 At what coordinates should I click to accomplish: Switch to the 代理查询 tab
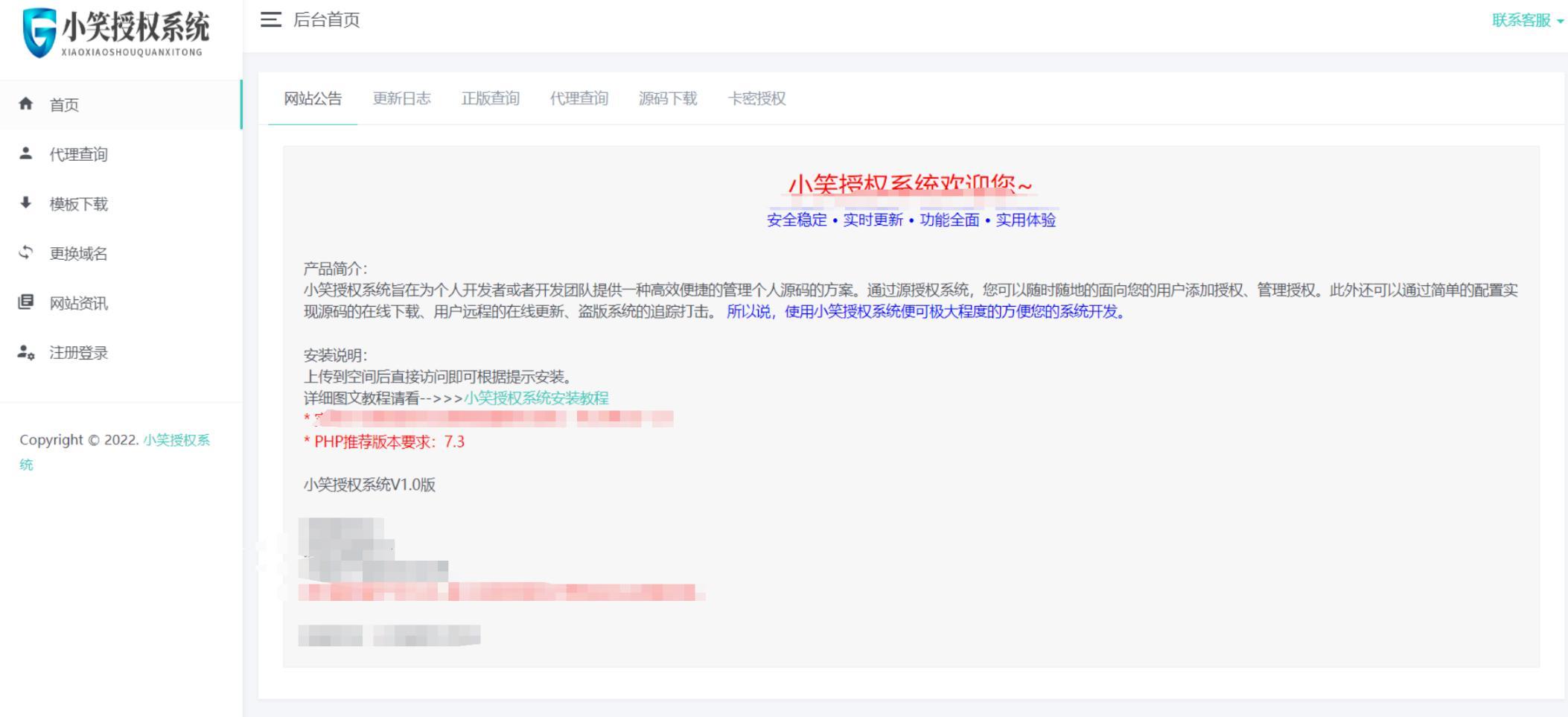tap(579, 98)
